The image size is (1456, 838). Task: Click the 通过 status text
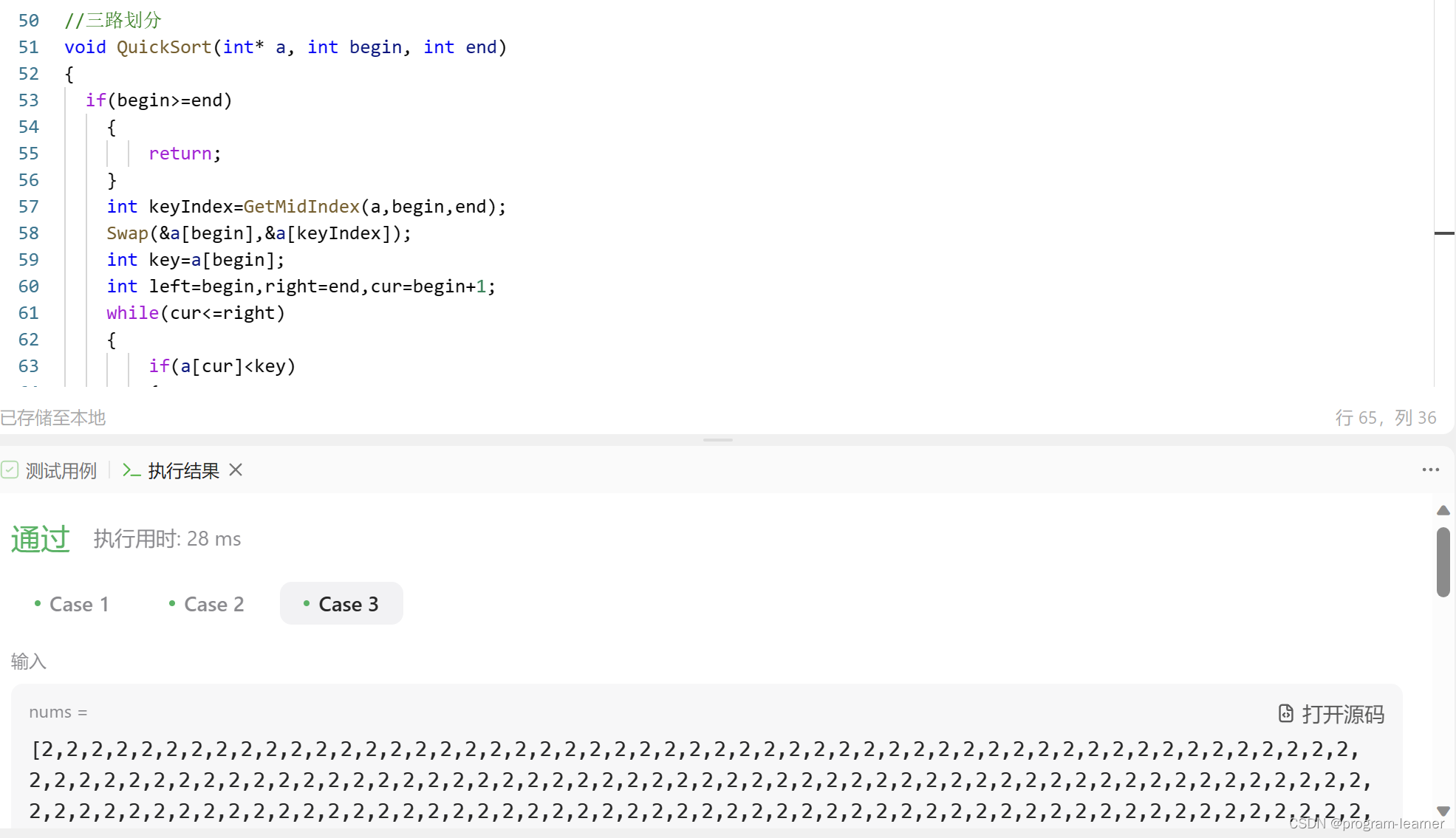point(40,539)
